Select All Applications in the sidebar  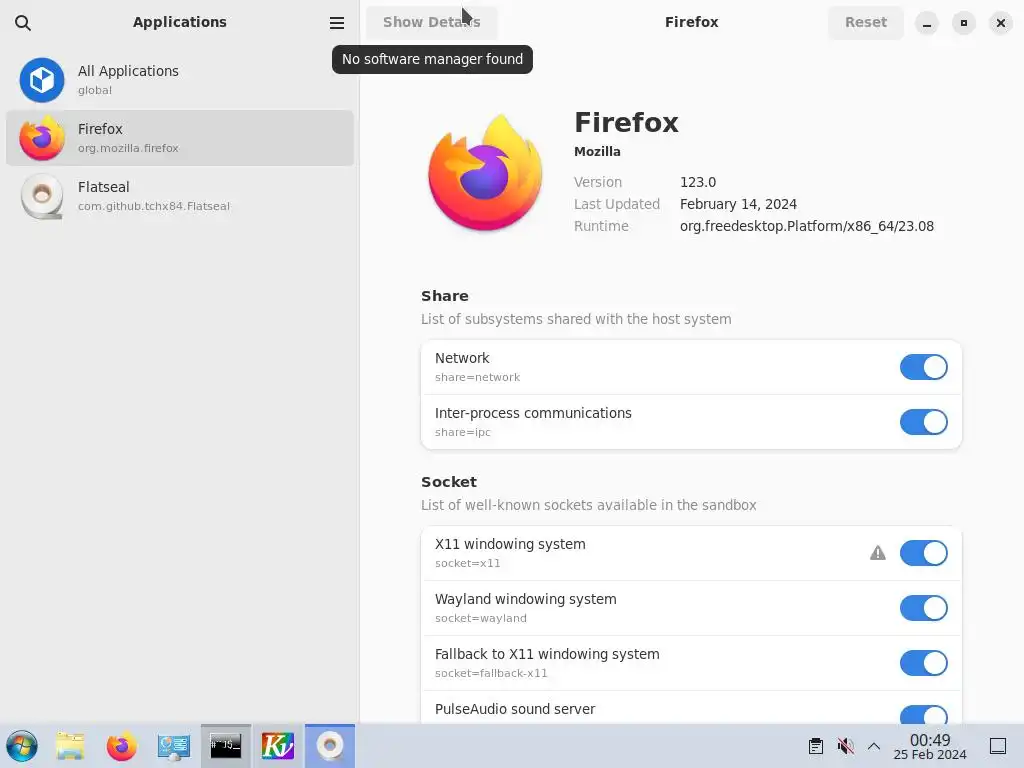tap(180, 80)
